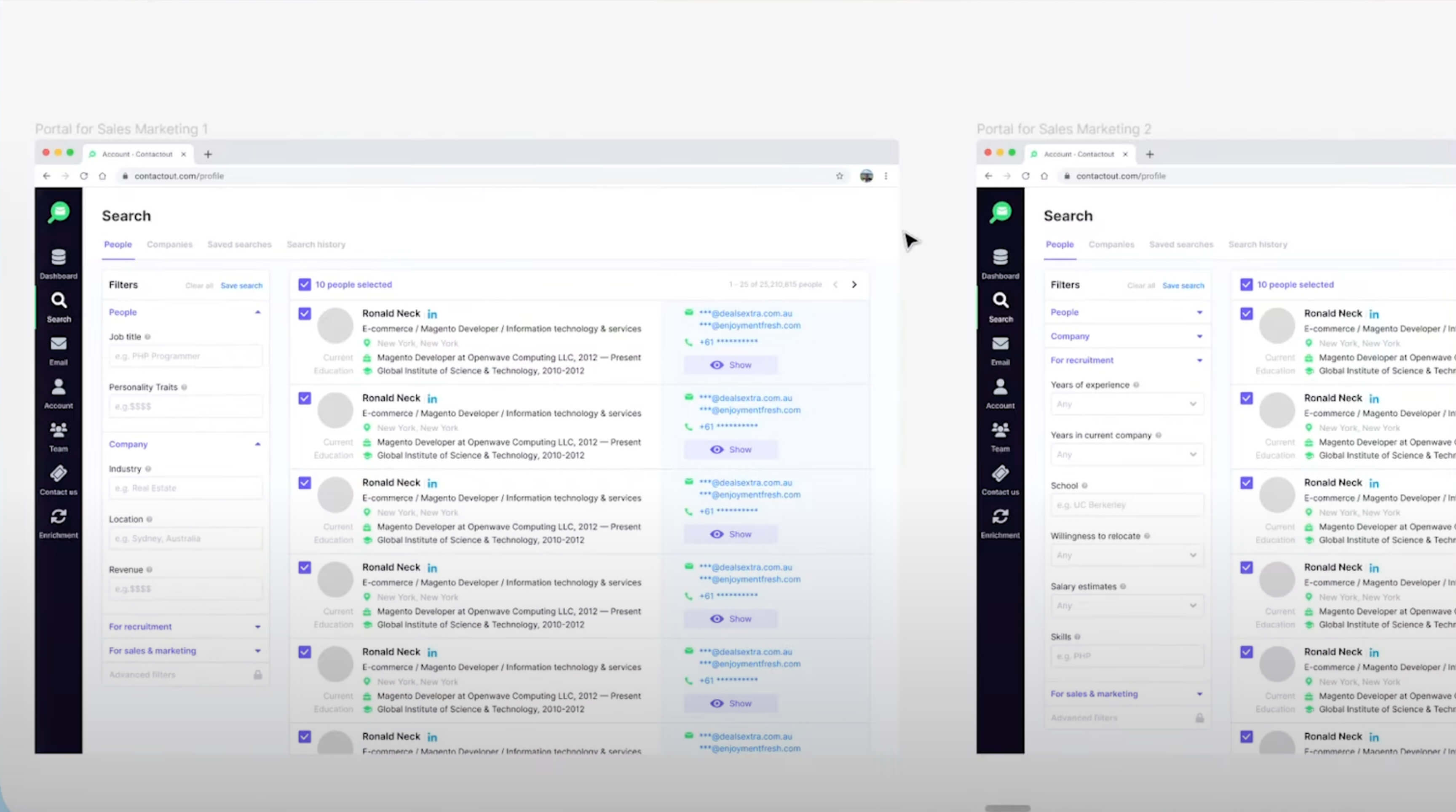Switch to Companies tab in left window
The width and height of the screenshot is (1456, 812).
point(169,245)
